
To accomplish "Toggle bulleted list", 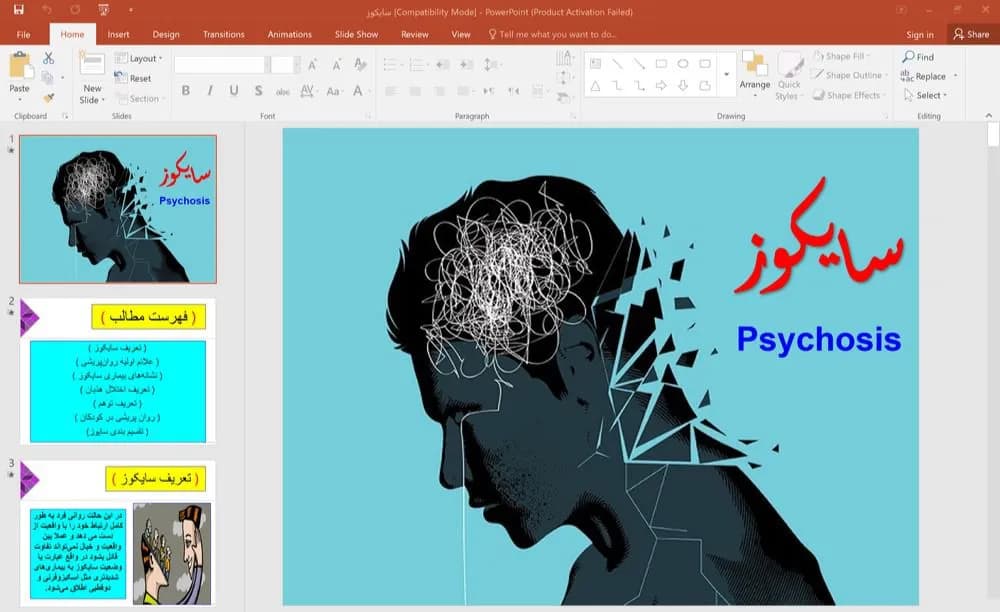I will click(x=392, y=64).
